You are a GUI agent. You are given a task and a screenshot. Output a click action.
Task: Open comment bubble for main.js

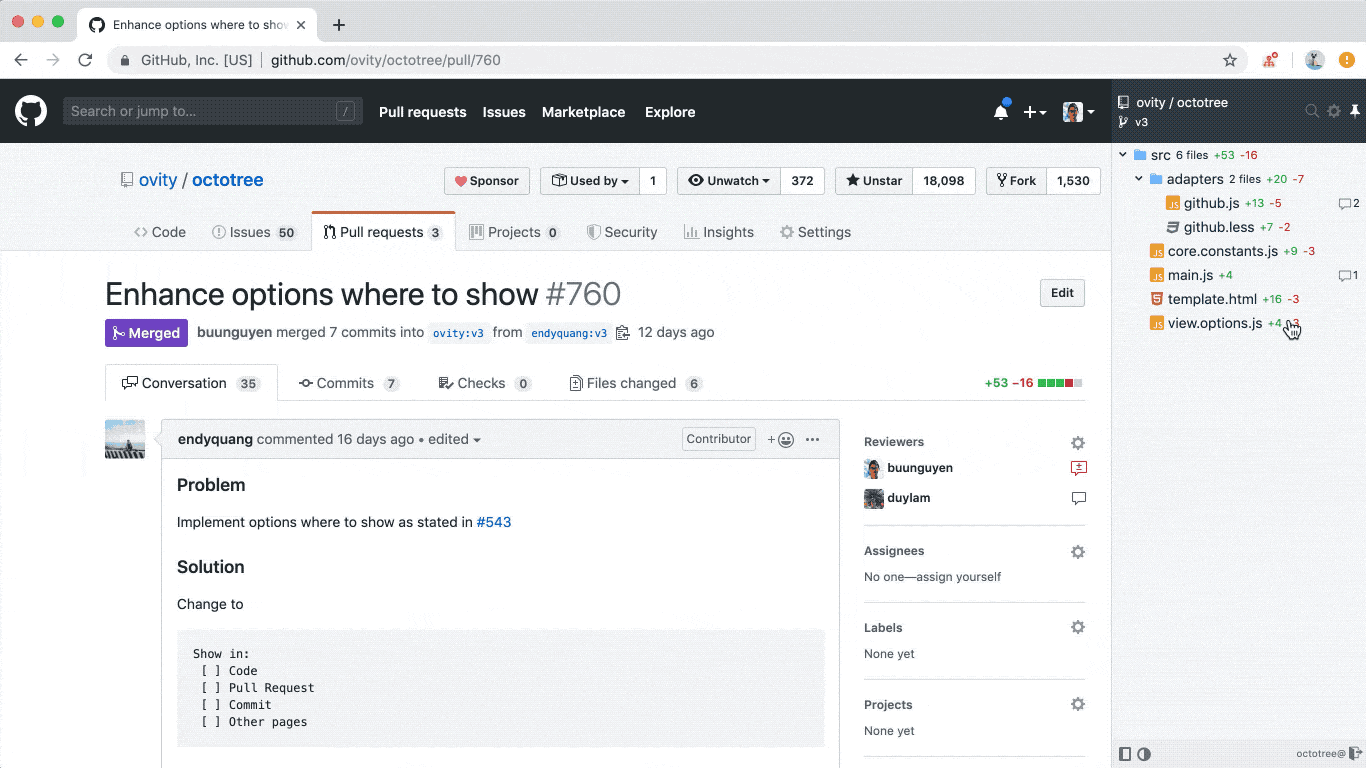coord(1348,275)
